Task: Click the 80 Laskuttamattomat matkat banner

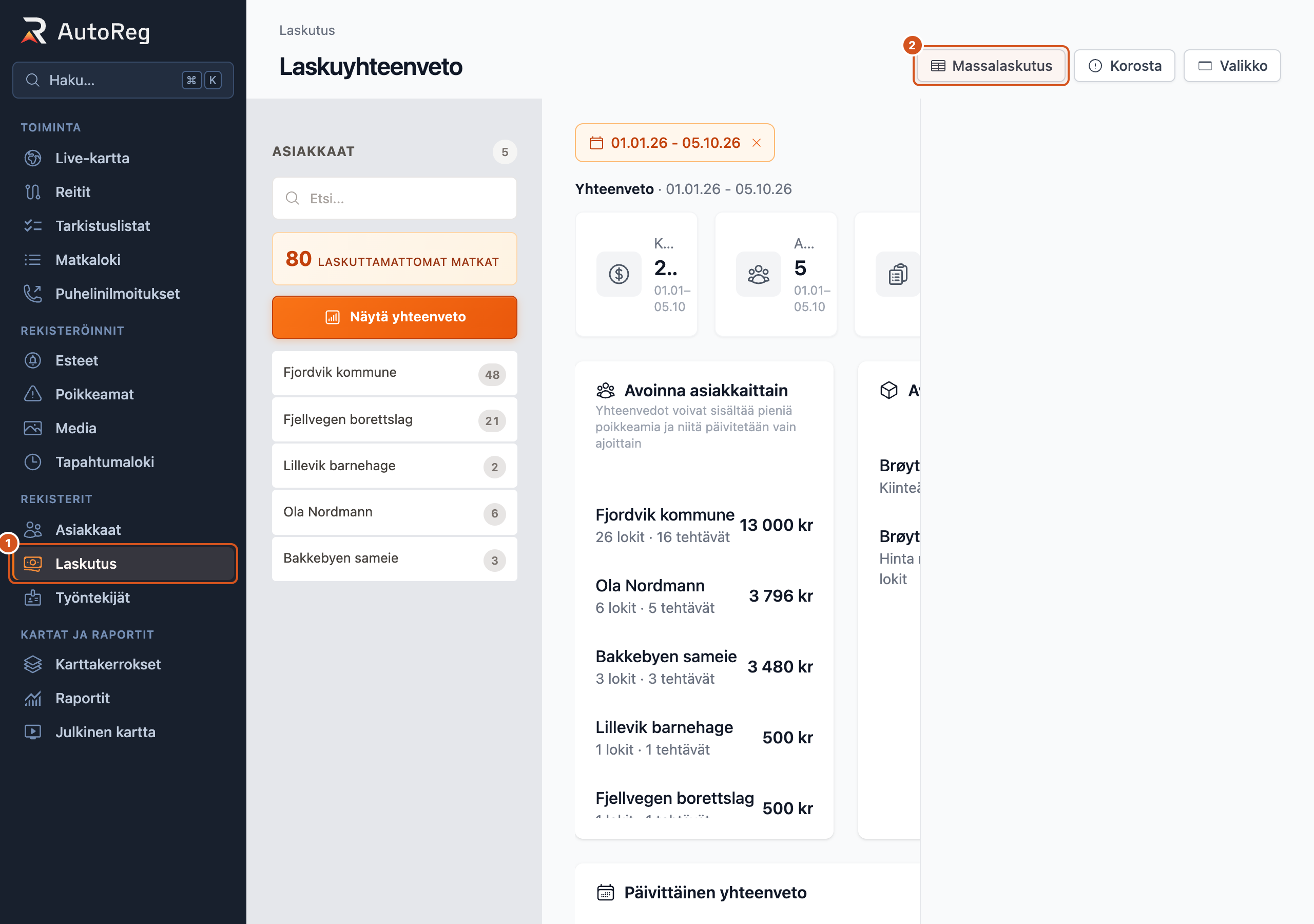Action: pyautogui.click(x=394, y=259)
